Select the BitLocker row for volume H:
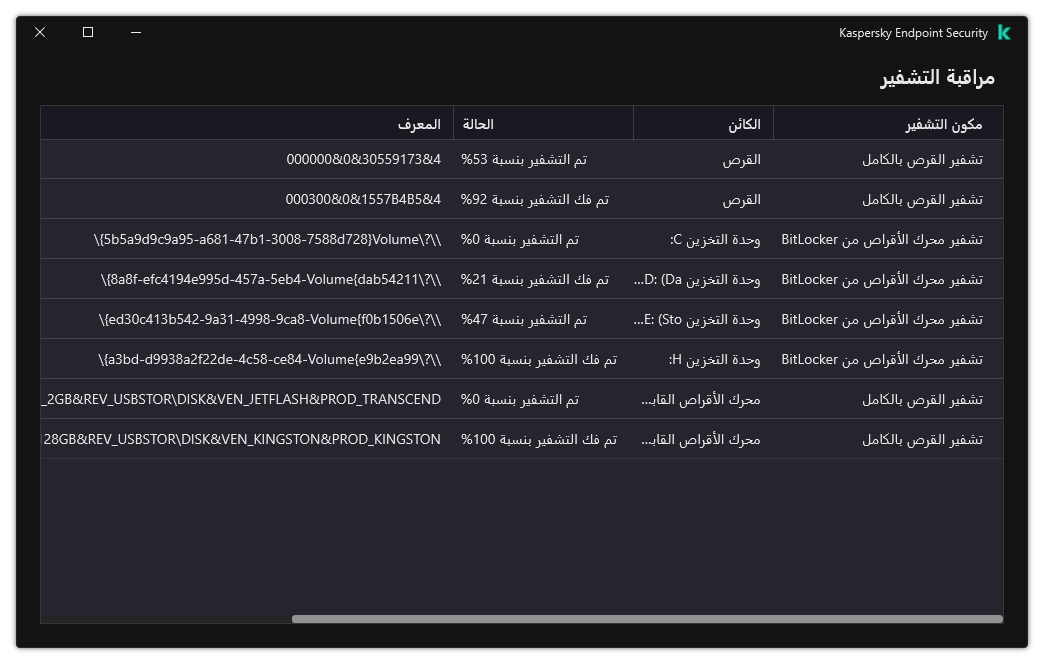The width and height of the screenshot is (1044, 664). [x=700, y=359]
